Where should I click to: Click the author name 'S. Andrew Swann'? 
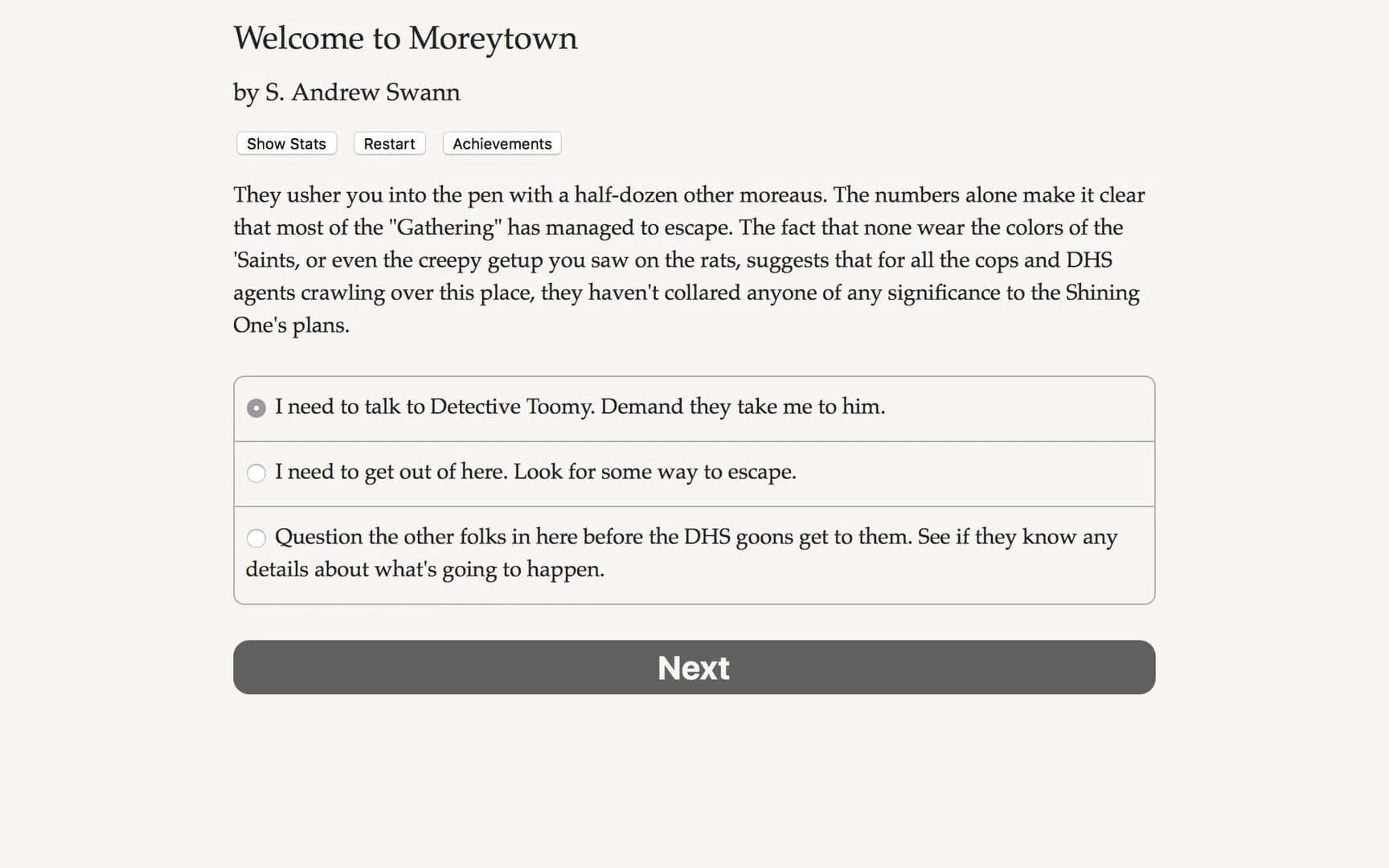(x=346, y=92)
